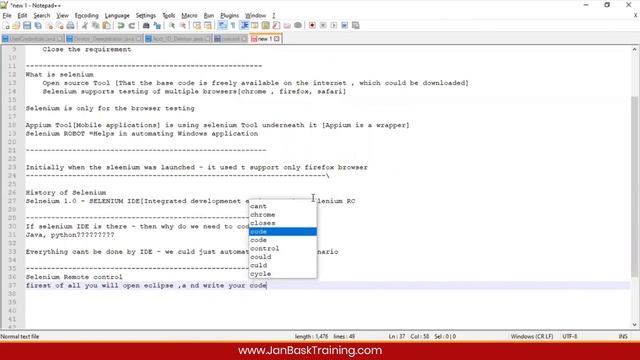Toggle Show All Characters pilcrow icon
The height and width of the screenshot is (360, 640).
(233, 25)
